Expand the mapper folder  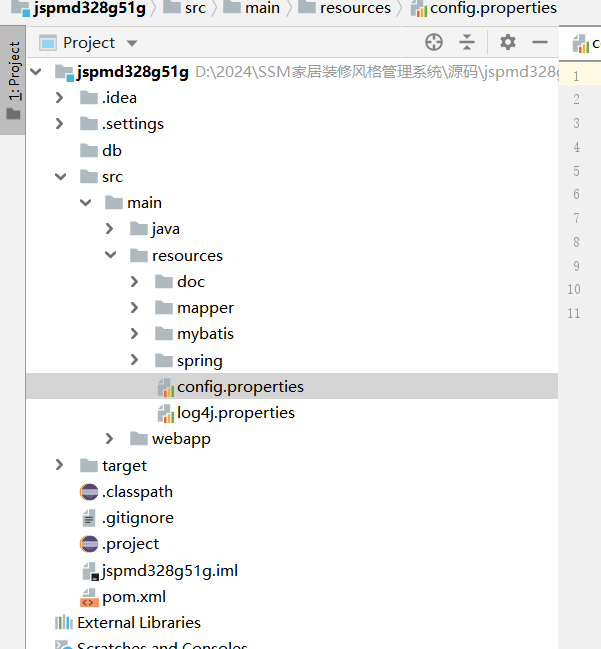tap(135, 308)
